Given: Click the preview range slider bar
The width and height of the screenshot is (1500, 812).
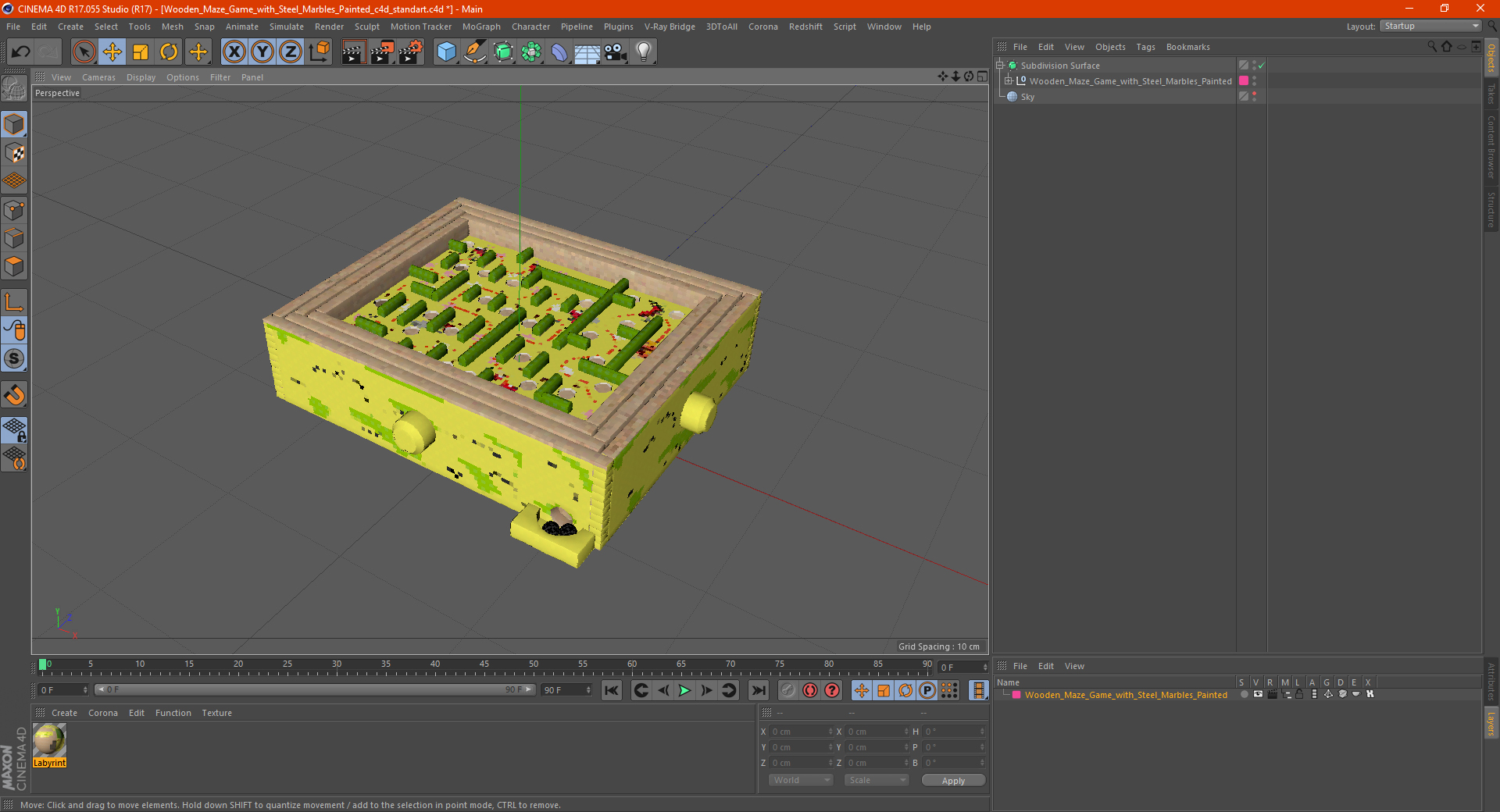Looking at the screenshot, I should point(315,689).
